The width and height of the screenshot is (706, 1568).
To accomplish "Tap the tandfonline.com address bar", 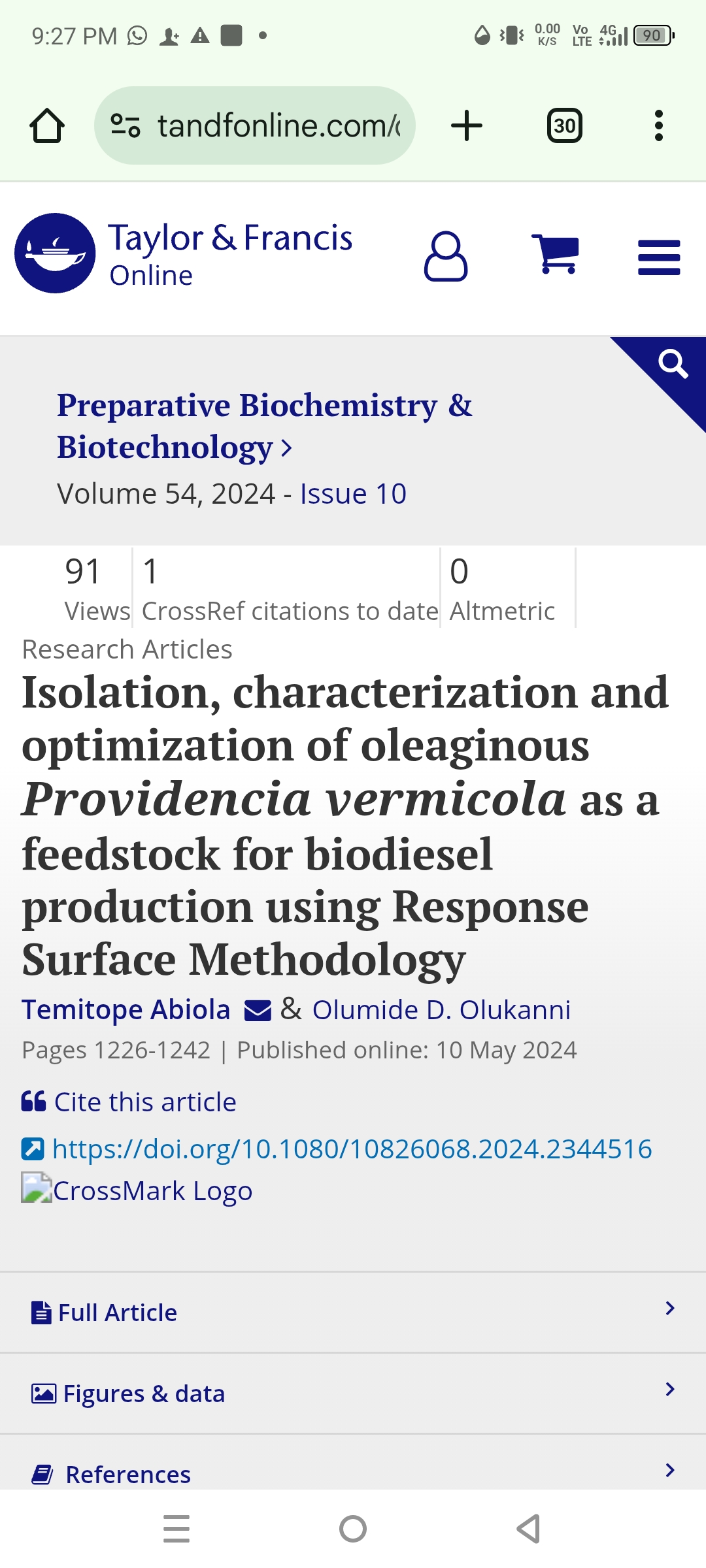I will click(x=255, y=125).
